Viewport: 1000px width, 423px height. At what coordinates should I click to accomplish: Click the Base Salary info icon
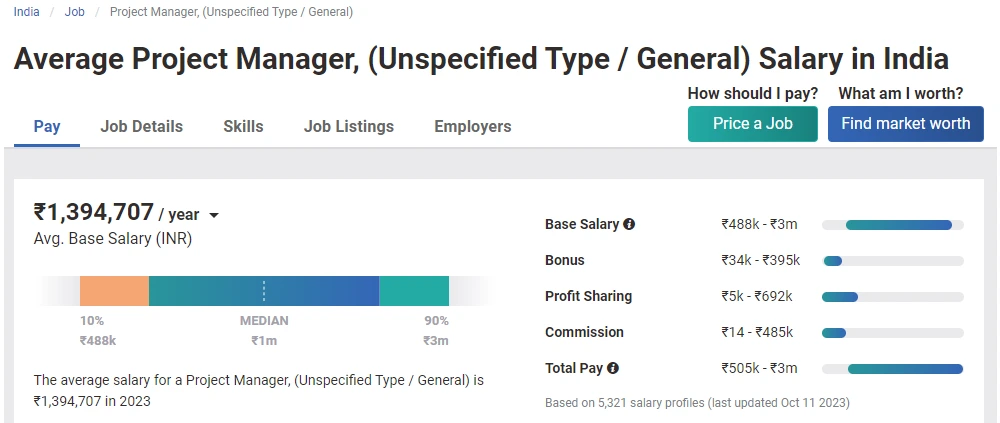629,225
